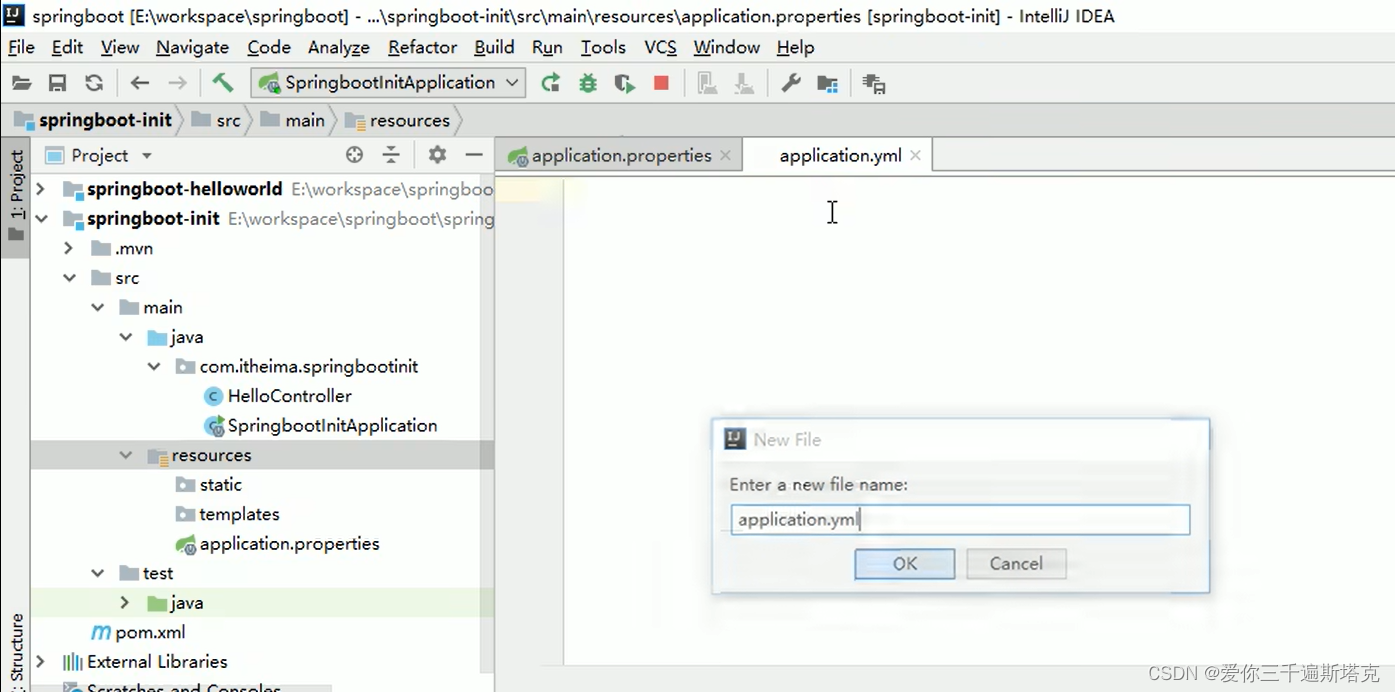This screenshot has width=1395, height=692.
Task: Click the Open folder toolbar icon
Action: tap(22, 83)
